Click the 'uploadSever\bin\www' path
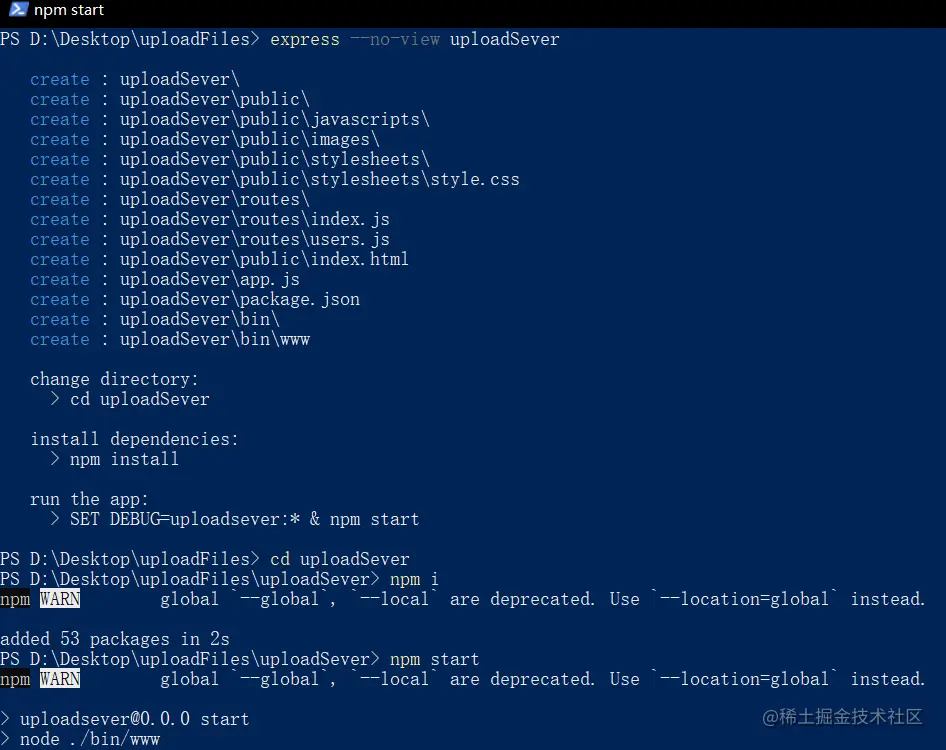The height and width of the screenshot is (750, 946). pyautogui.click(x=215, y=339)
